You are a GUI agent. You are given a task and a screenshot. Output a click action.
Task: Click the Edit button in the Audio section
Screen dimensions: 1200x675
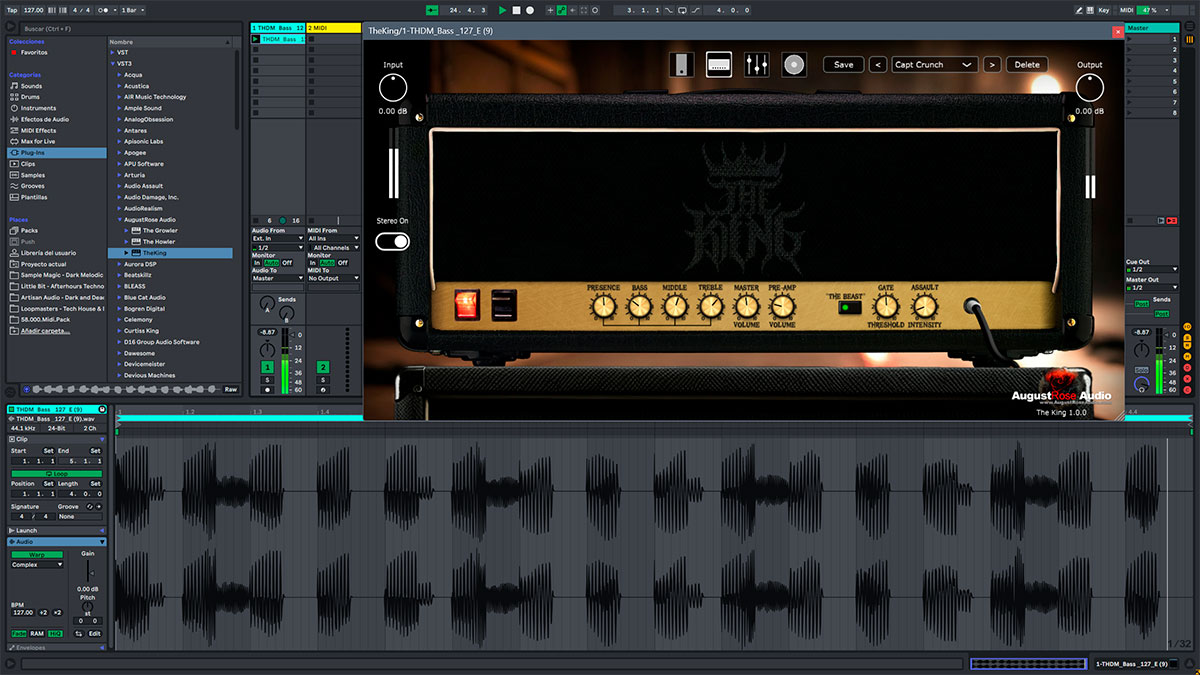pyautogui.click(x=94, y=633)
